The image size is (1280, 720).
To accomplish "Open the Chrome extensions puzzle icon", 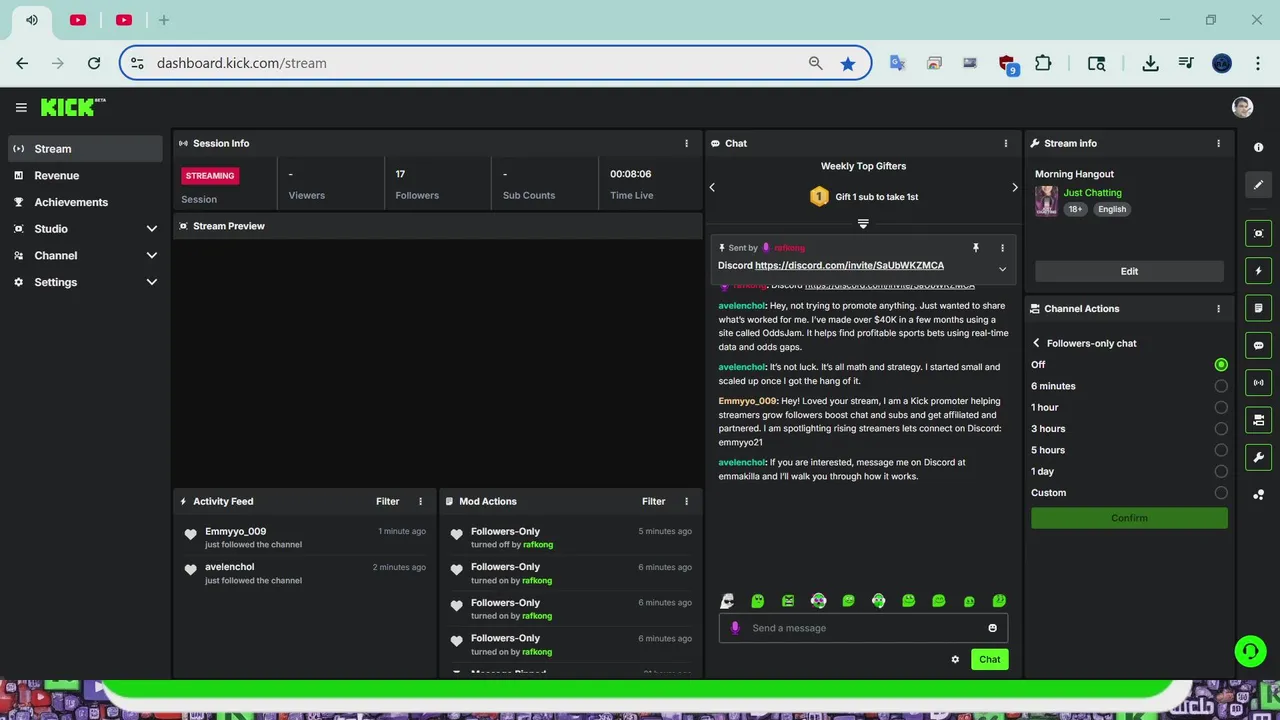I will pyautogui.click(x=1043, y=63).
